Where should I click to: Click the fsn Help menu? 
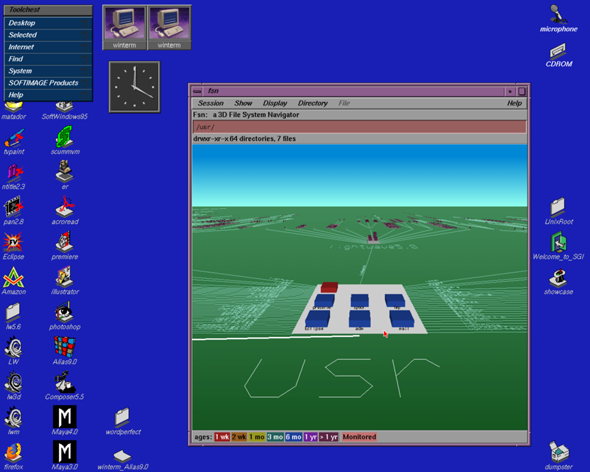click(514, 103)
